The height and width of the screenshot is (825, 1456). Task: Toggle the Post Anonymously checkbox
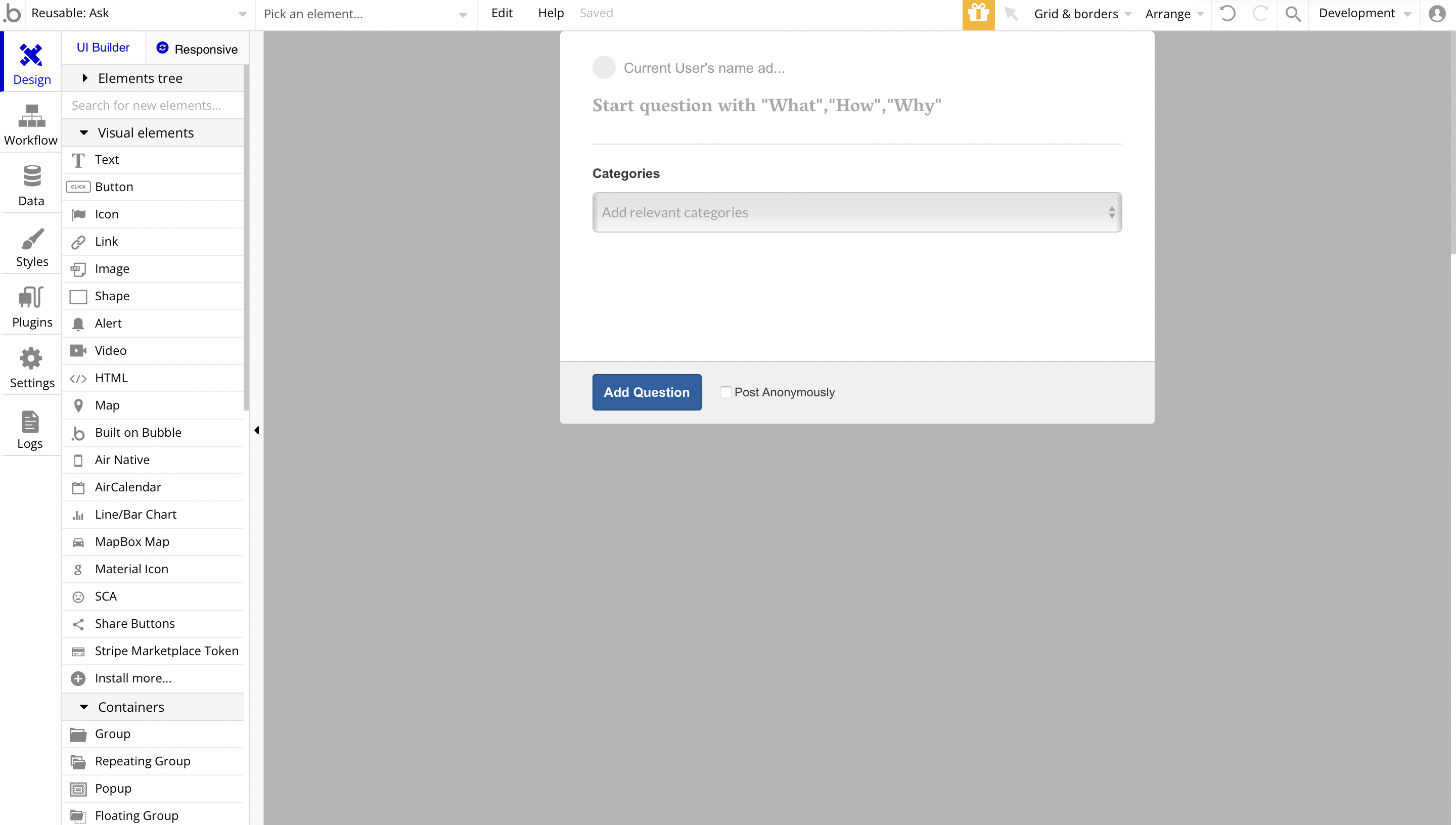click(725, 392)
